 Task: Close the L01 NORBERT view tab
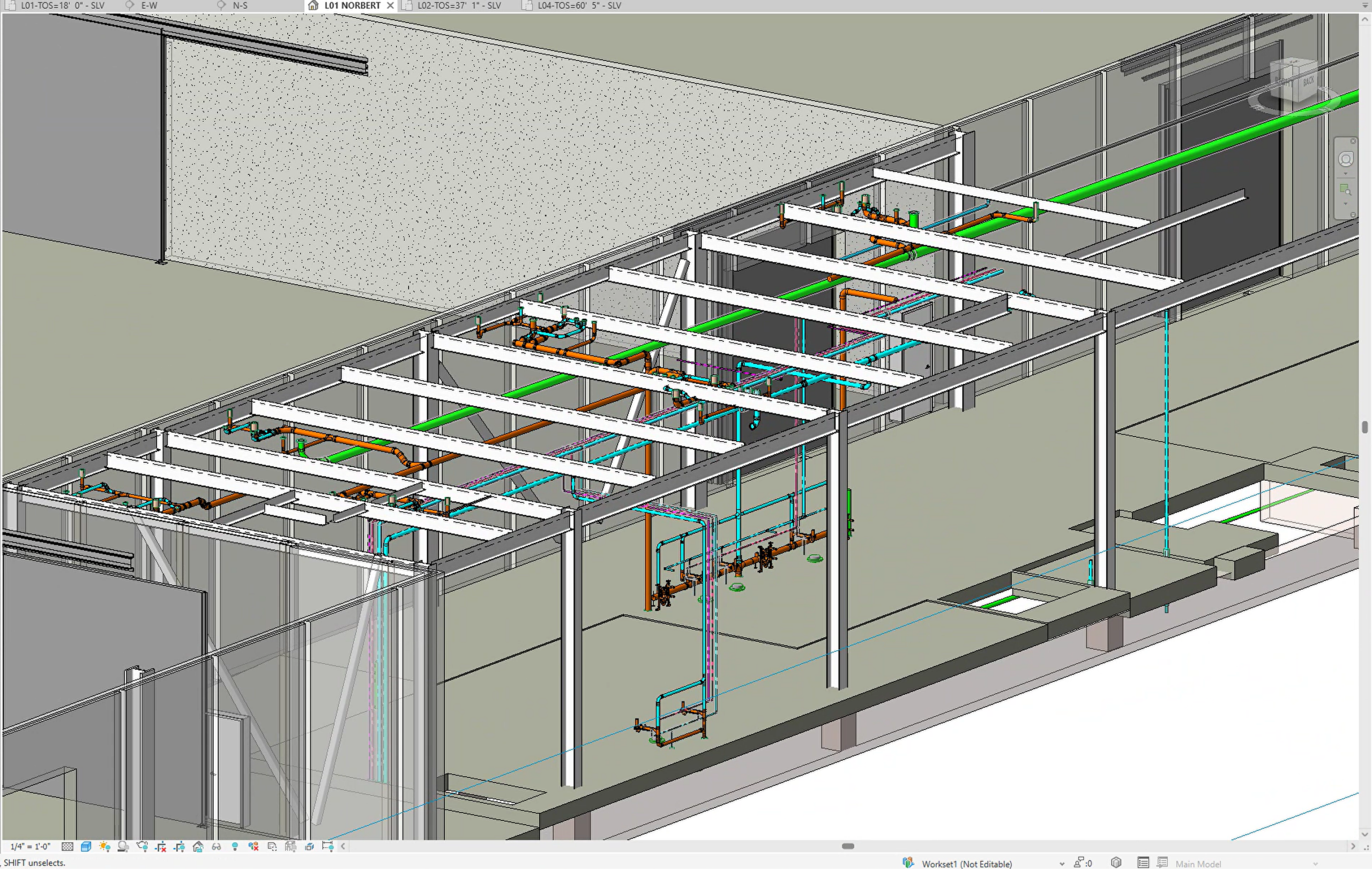tap(390, 6)
